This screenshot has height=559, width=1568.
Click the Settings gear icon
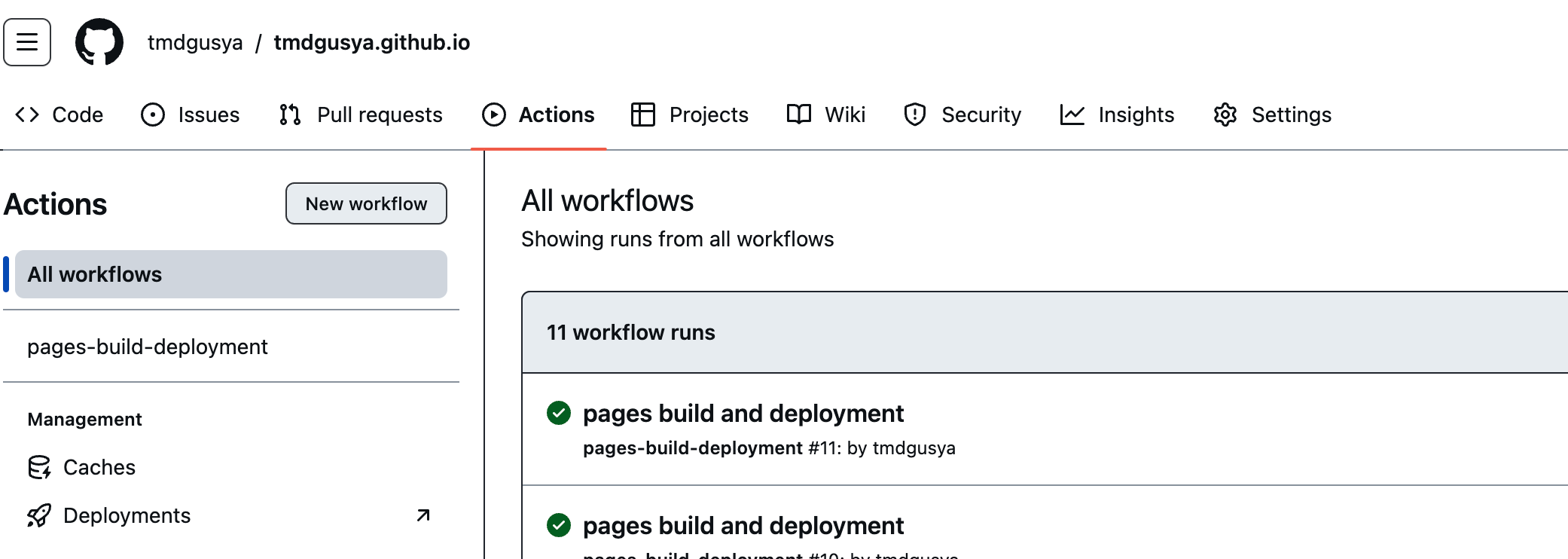point(1225,115)
